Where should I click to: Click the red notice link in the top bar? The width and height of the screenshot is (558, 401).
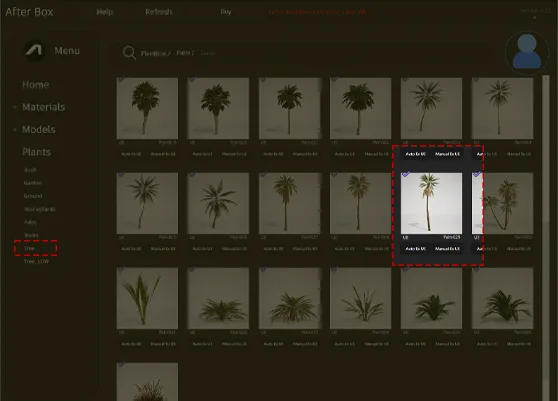point(317,12)
